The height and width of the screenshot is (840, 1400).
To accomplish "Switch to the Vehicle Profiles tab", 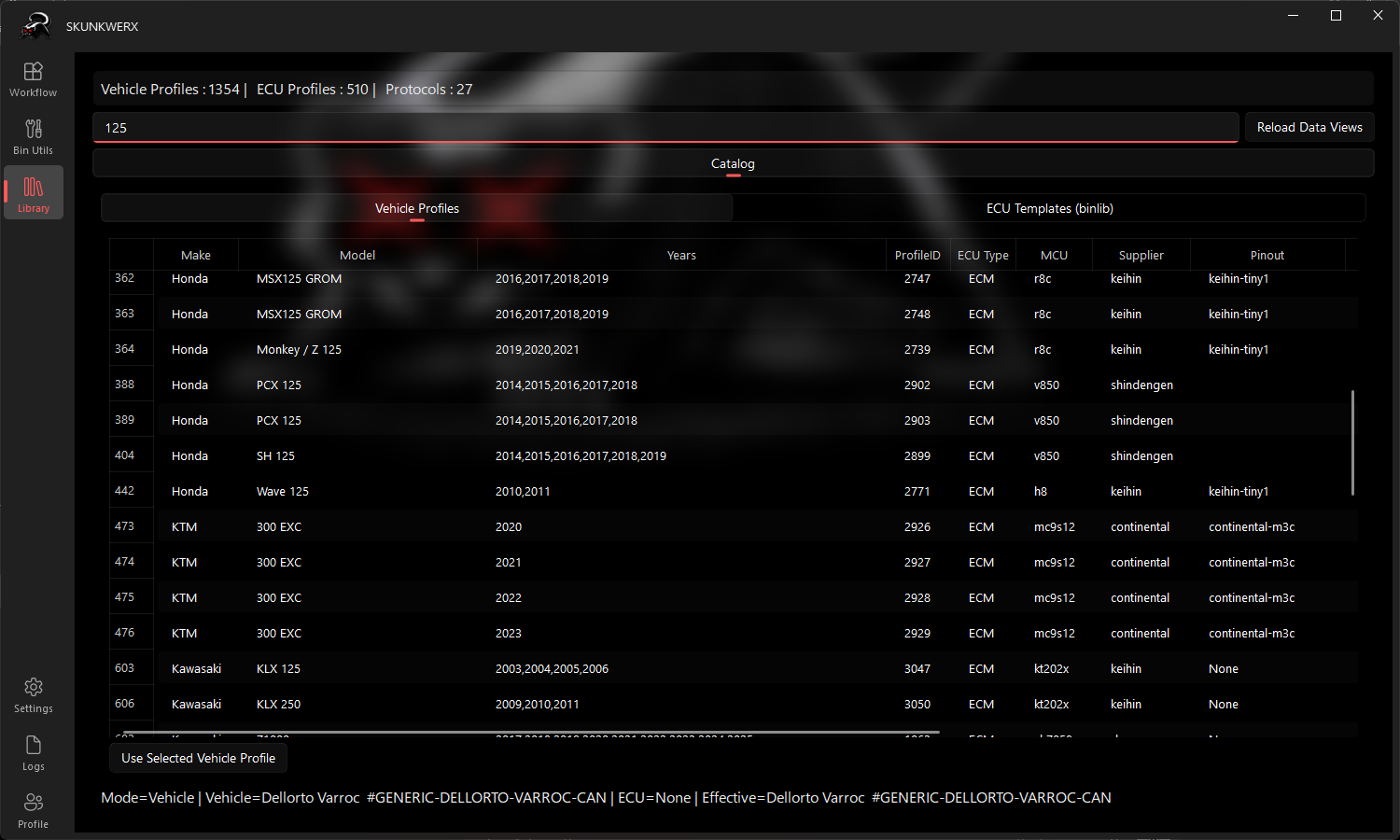I will 417,208.
